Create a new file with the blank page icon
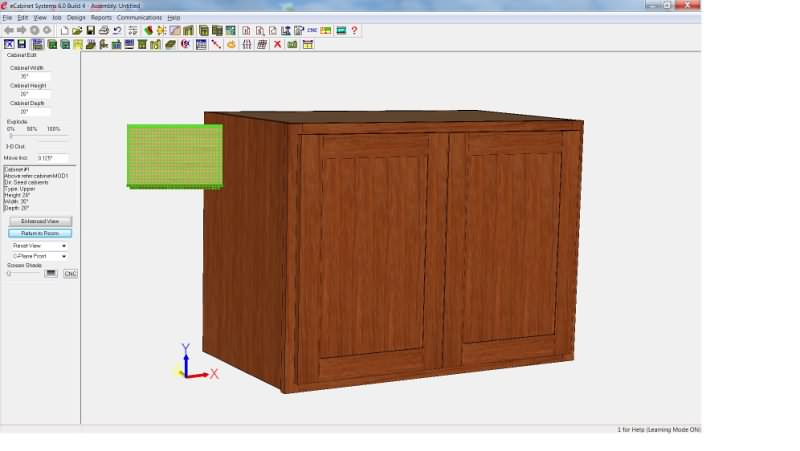 64,31
